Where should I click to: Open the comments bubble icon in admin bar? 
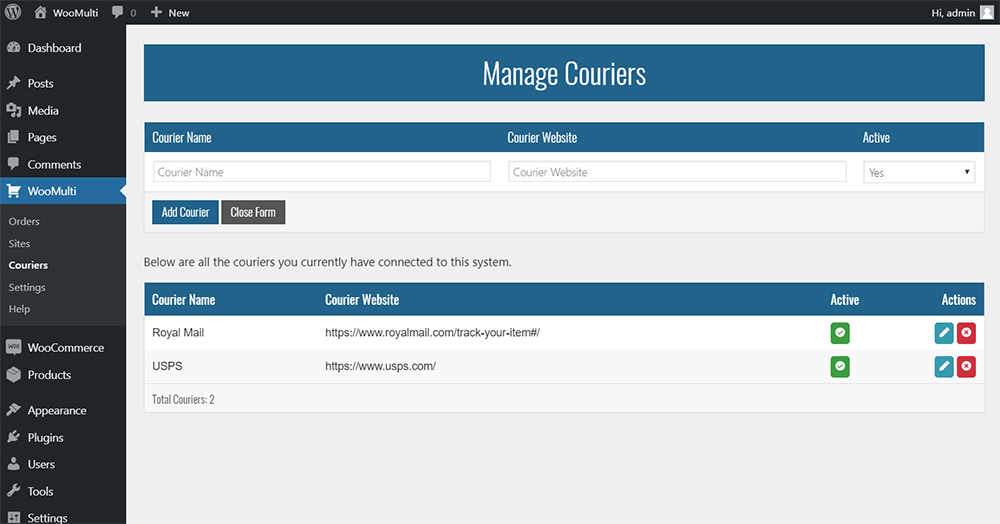point(118,12)
